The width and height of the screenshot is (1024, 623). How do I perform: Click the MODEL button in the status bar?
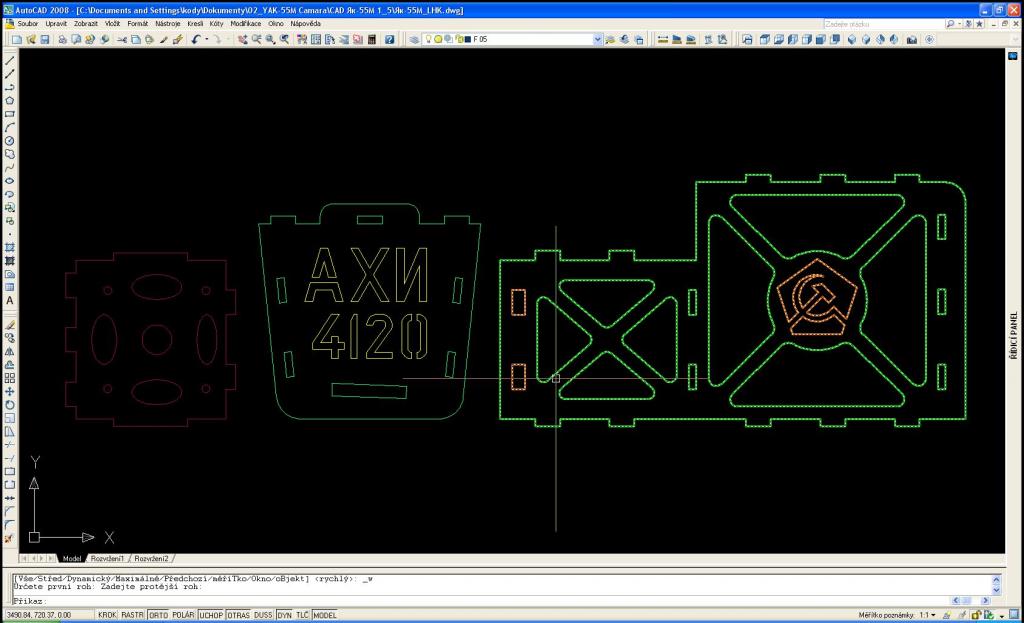(x=325, y=615)
